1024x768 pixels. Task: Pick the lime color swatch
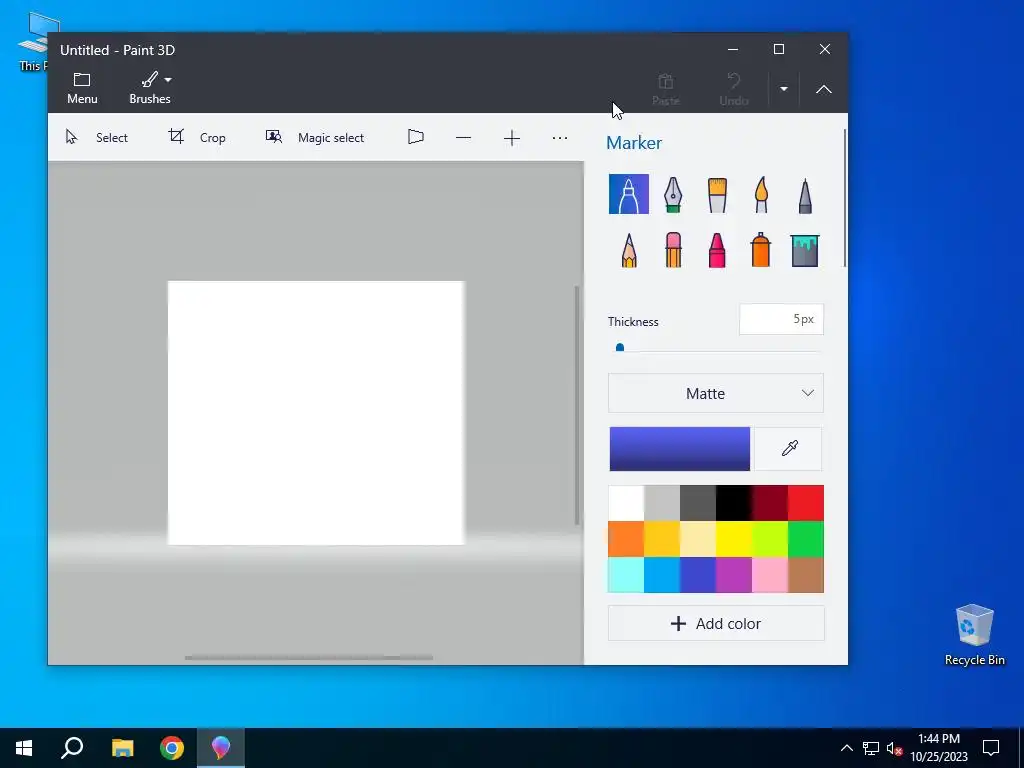point(769,539)
